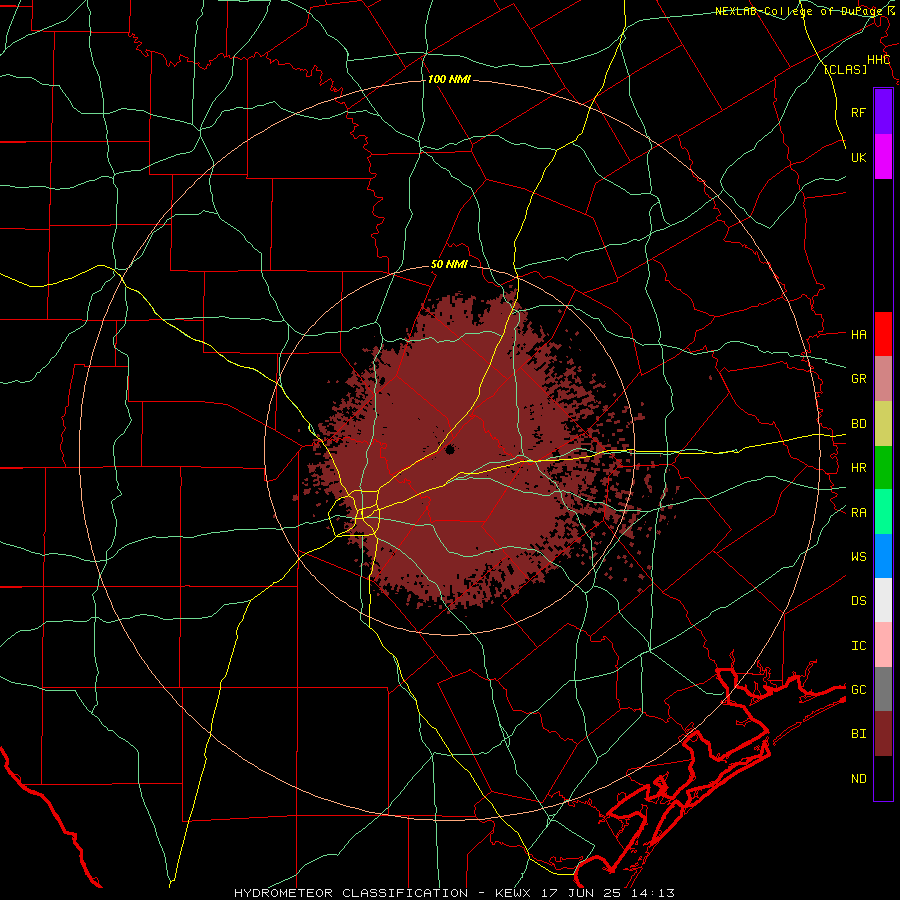
Task: Click the WS legend label
Action: point(858,556)
